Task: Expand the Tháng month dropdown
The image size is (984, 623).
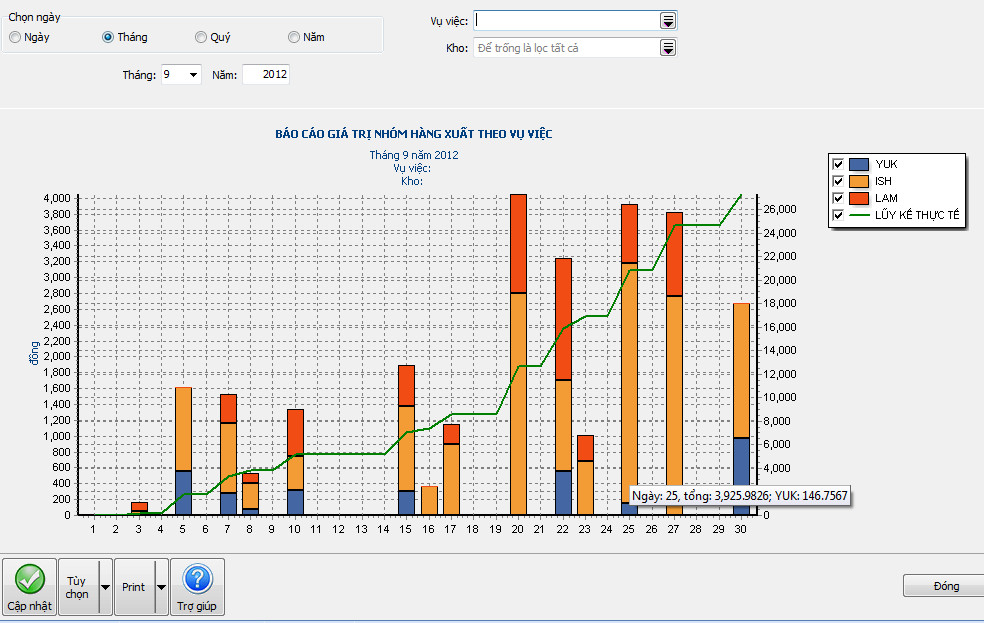Action: tap(192, 75)
